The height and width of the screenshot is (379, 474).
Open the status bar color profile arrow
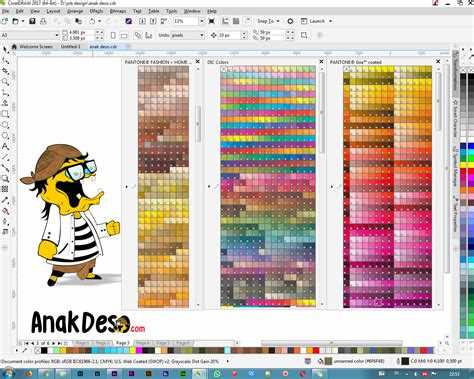tap(228, 361)
